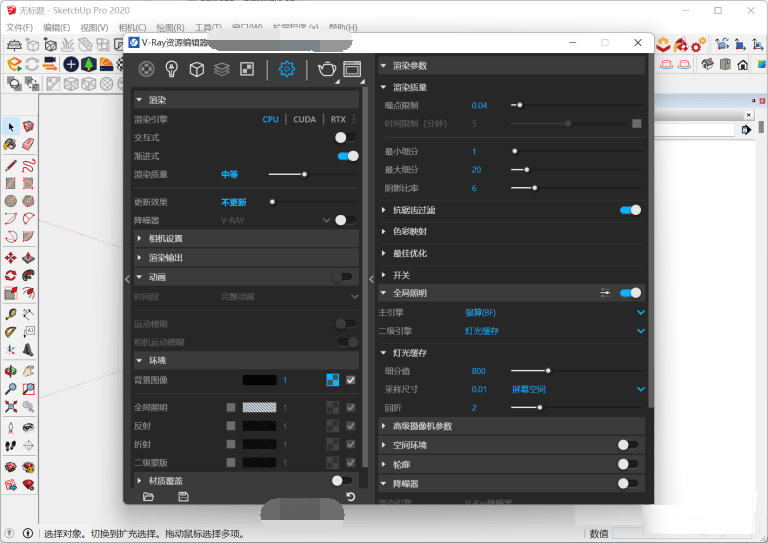The image size is (768, 543).
Task: Select the Circle tool
Action: 10,201
